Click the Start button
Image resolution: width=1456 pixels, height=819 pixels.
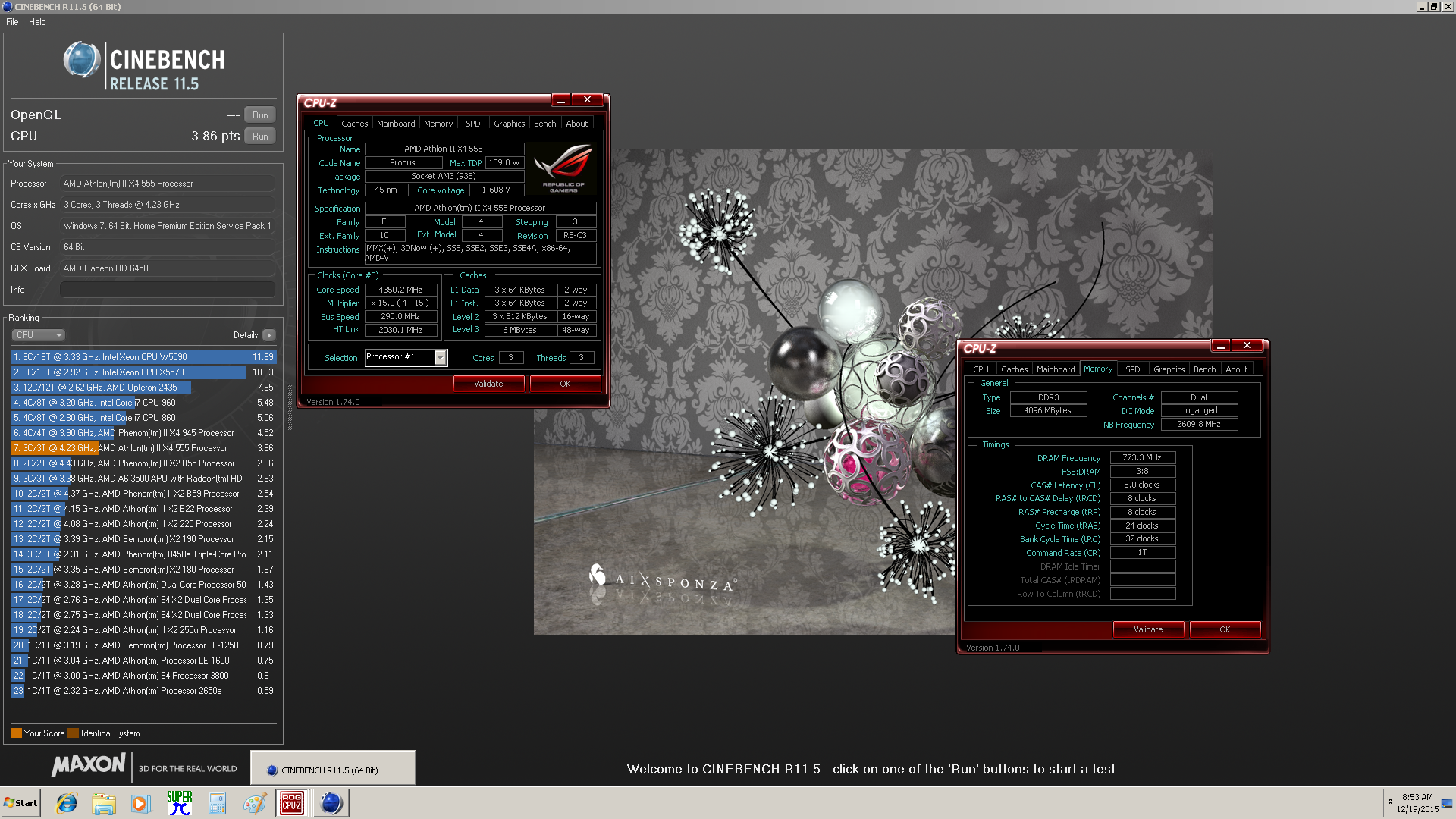pyautogui.click(x=20, y=803)
